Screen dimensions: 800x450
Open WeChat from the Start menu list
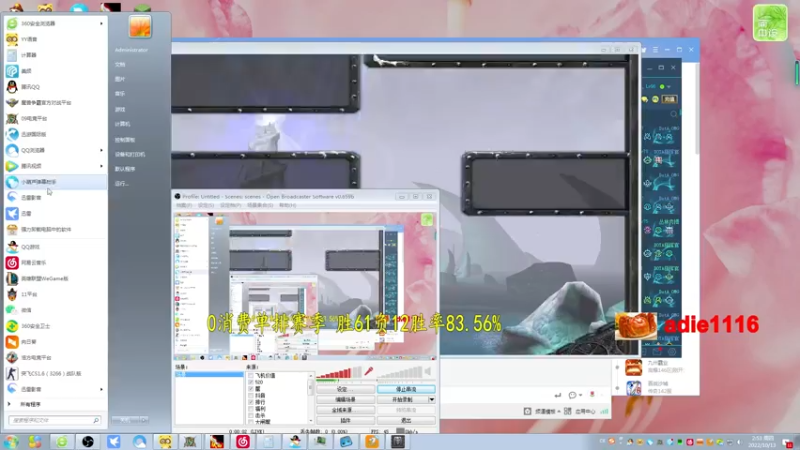click(54, 310)
